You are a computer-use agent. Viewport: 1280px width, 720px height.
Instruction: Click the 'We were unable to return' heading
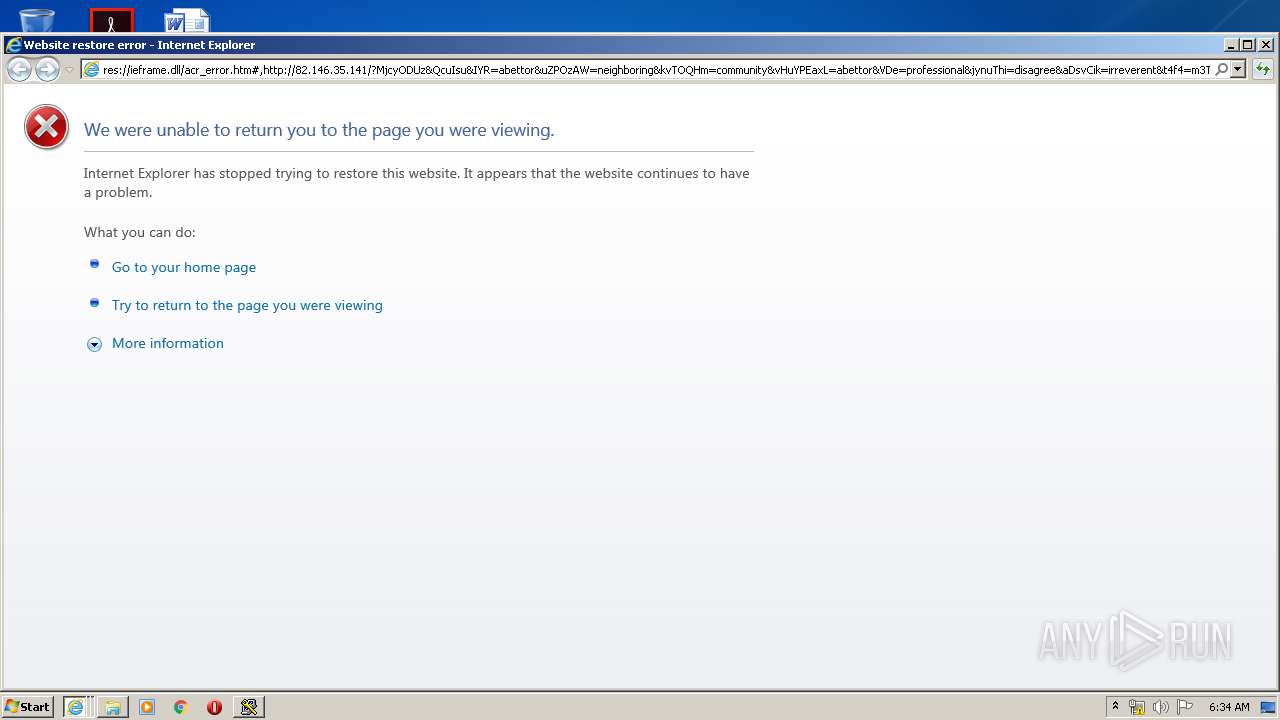tap(319, 130)
